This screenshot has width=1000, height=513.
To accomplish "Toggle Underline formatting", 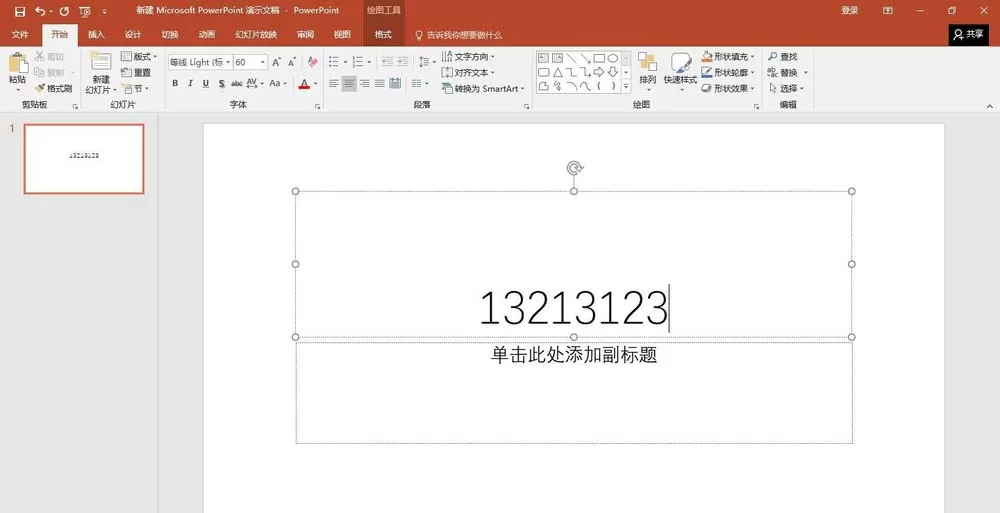I will [205, 84].
